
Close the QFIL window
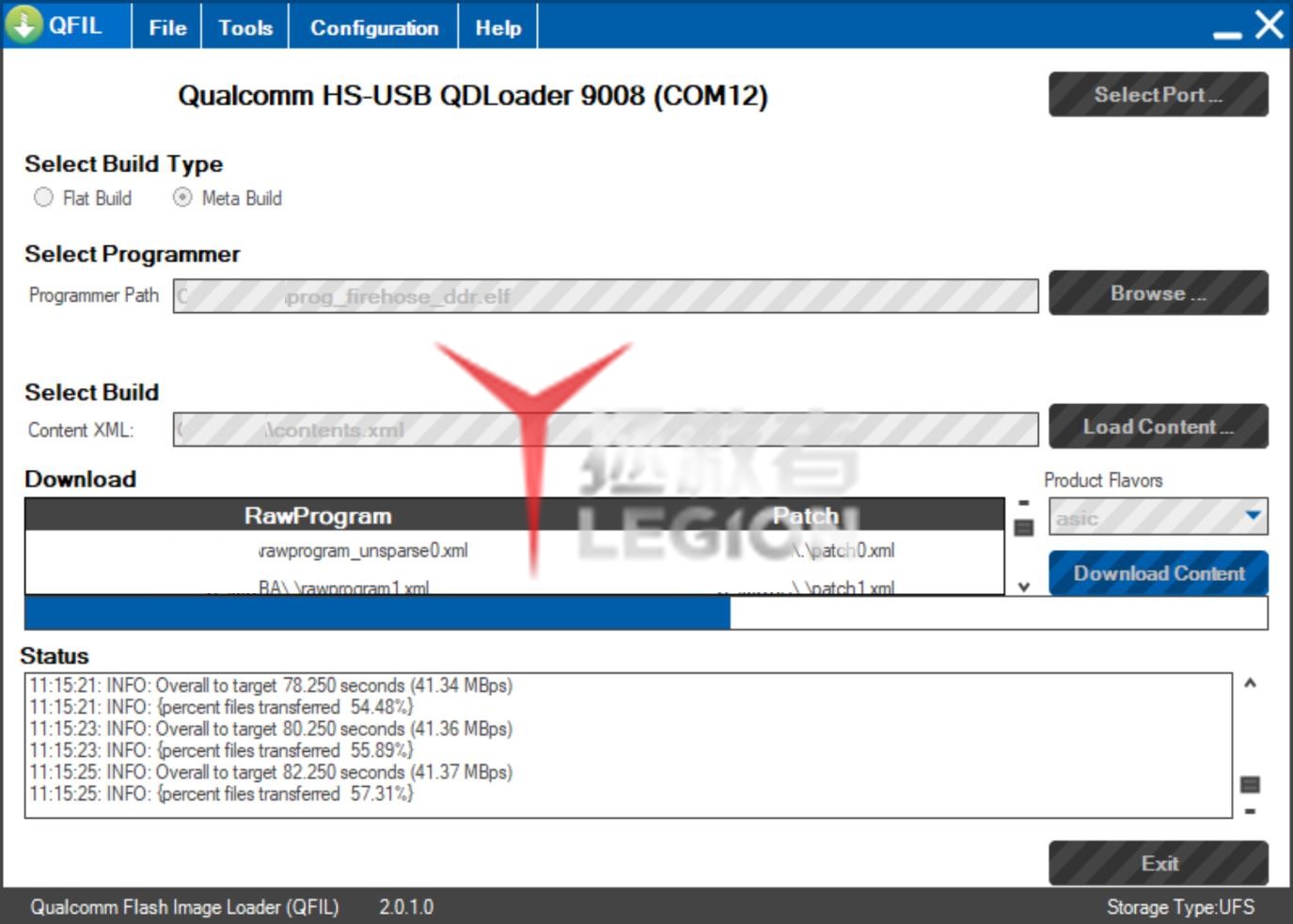click(1269, 24)
